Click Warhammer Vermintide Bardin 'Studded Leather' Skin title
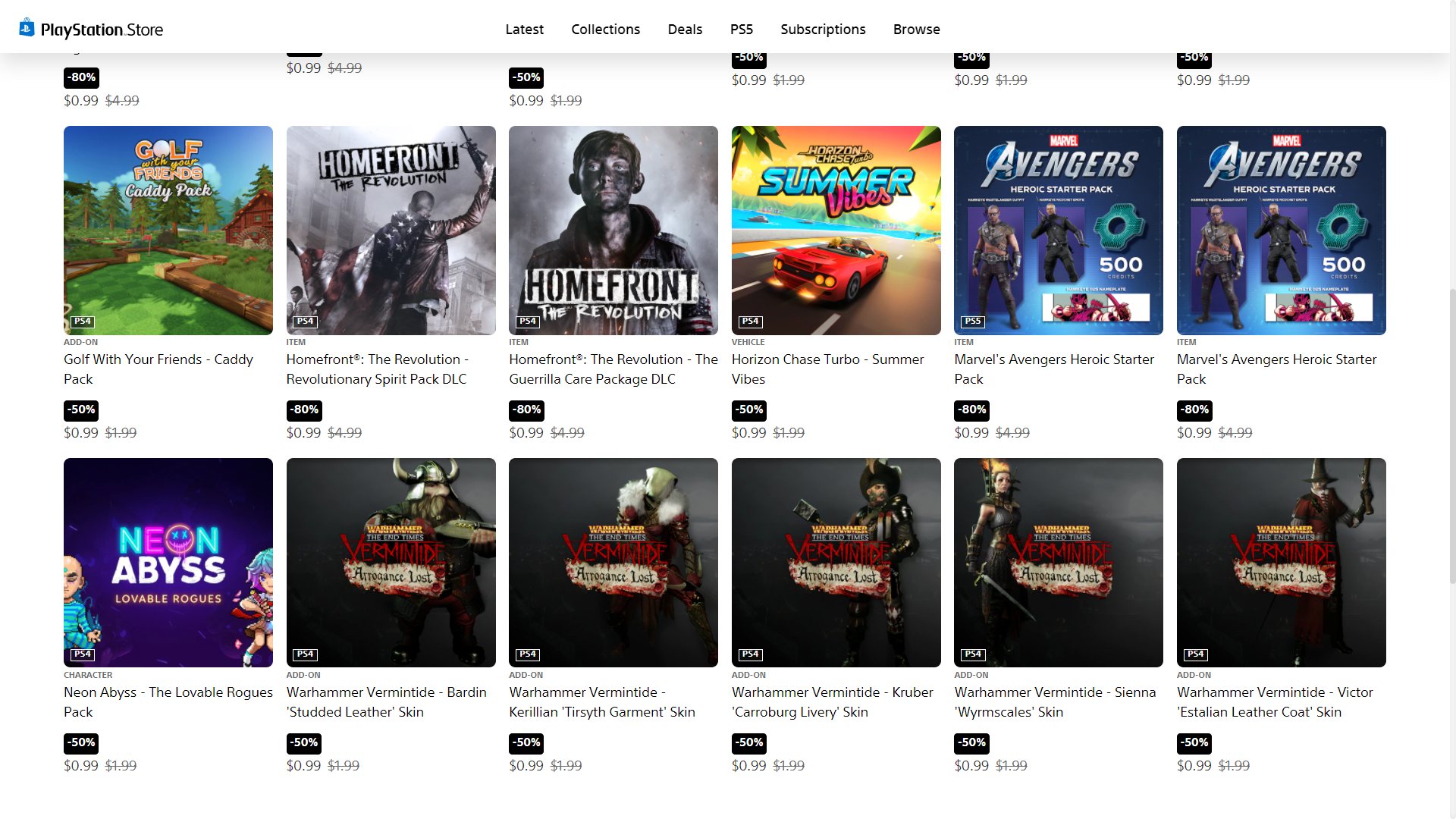Screen dimensions: 1456x819 coord(386,702)
